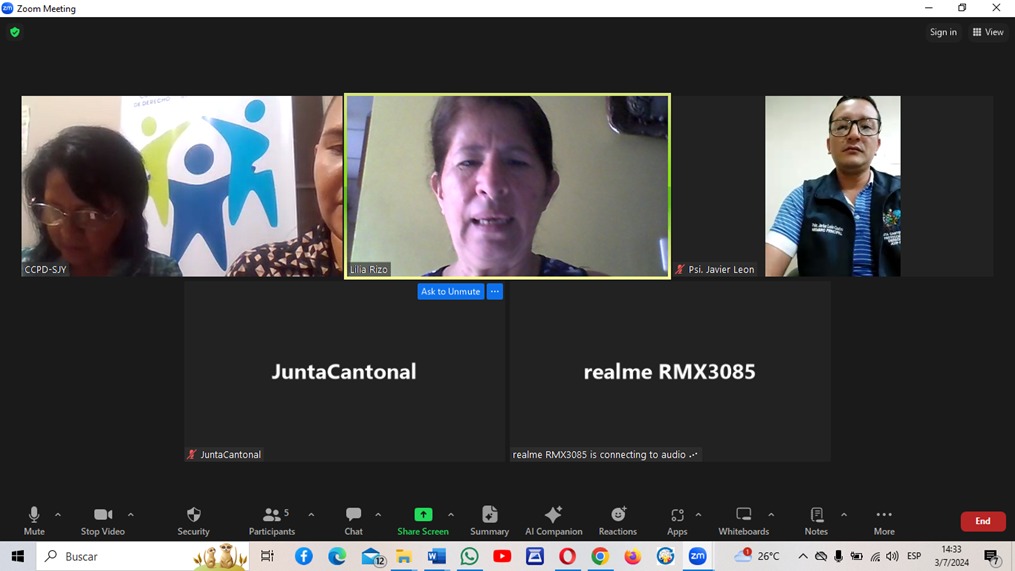Screen dimensions: 1015x571
Task: Expand video options arrow beside Stop Video
Action: [131, 515]
